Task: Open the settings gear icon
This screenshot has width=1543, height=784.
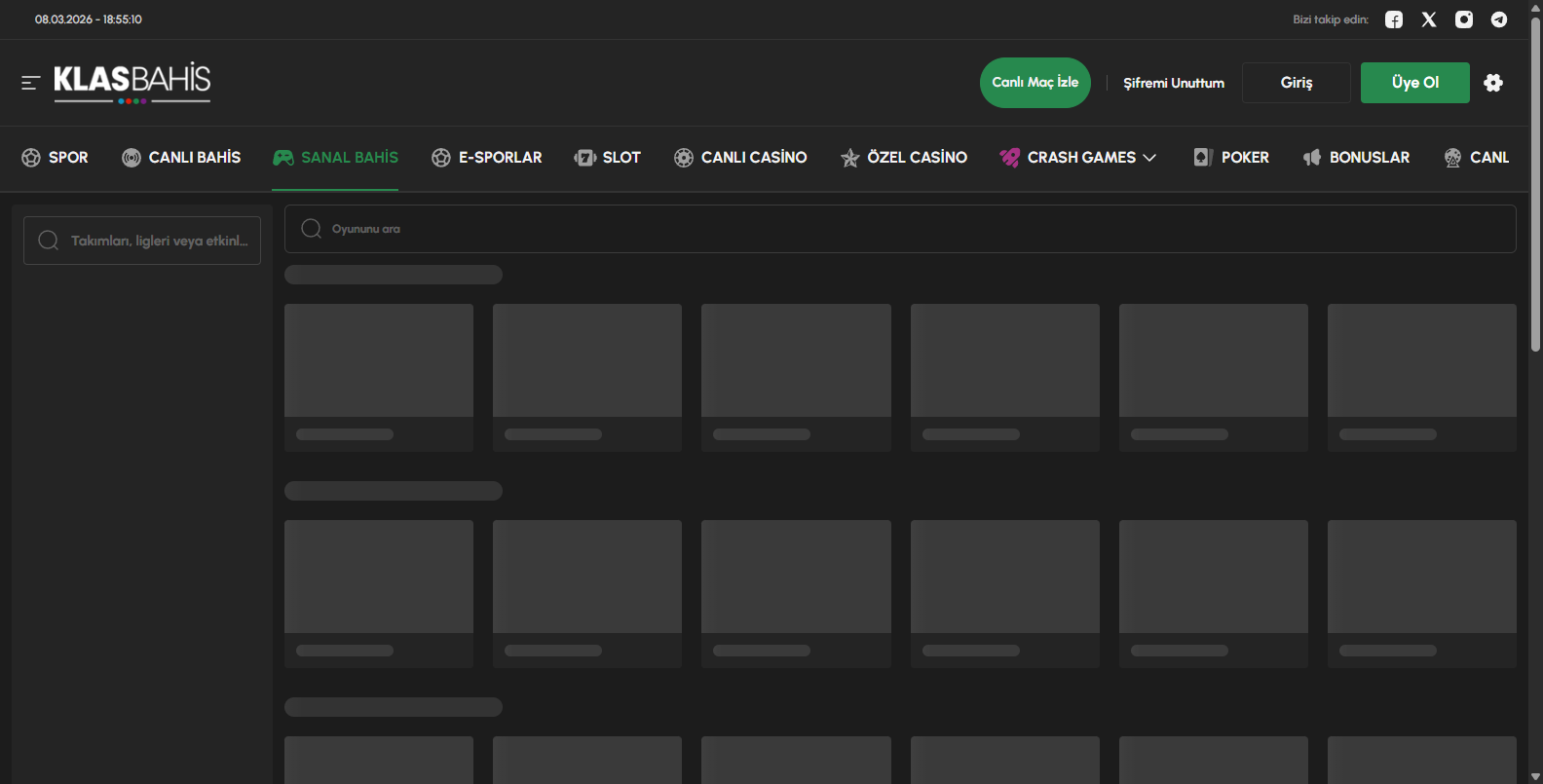Action: (x=1493, y=83)
